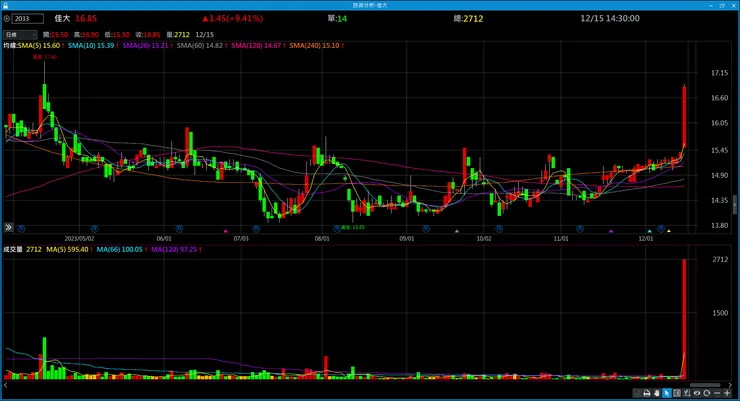Click the SMA(240) 15.10 indicator label
Viewport: 740px width, 401px height.
(314, 45)
